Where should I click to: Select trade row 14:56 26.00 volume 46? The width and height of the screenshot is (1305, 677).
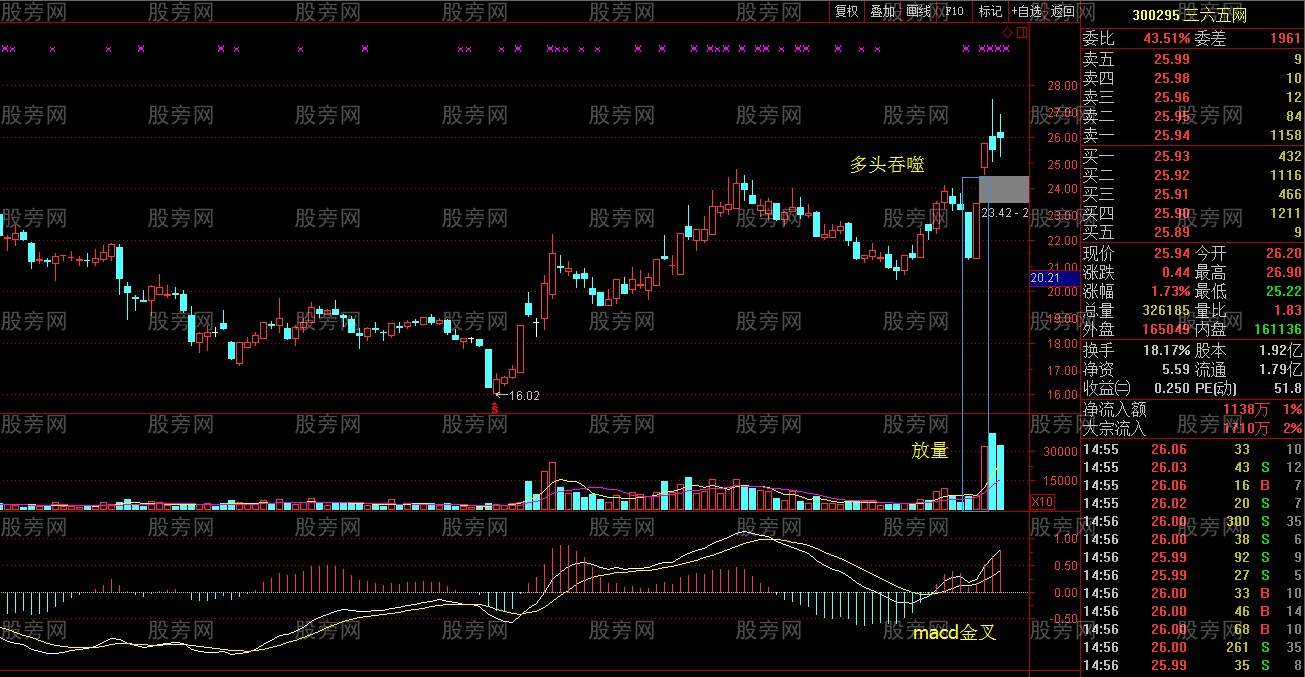[x=1192, y=611]
